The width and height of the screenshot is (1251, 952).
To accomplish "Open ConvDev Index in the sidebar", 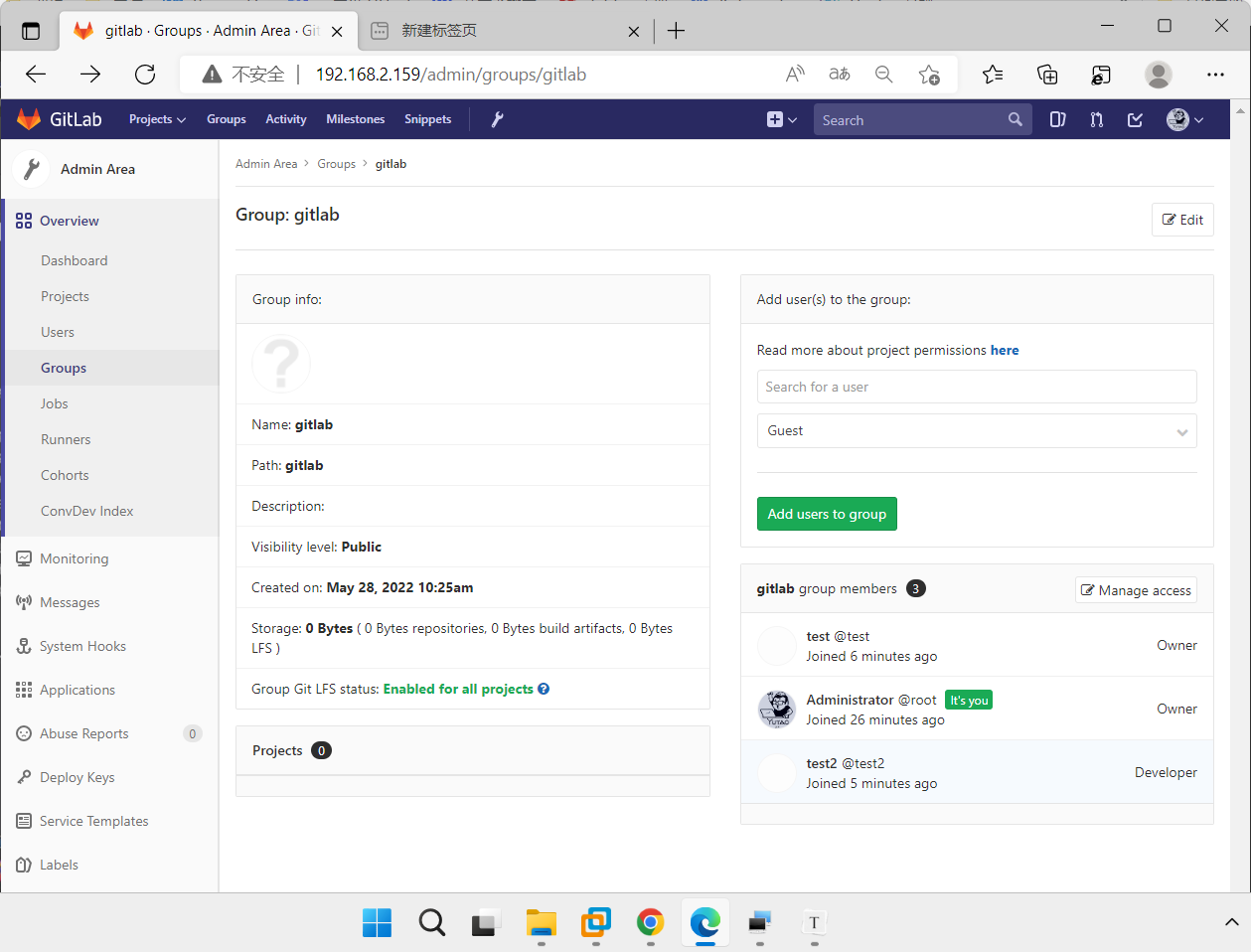I will tap(87, 511).
